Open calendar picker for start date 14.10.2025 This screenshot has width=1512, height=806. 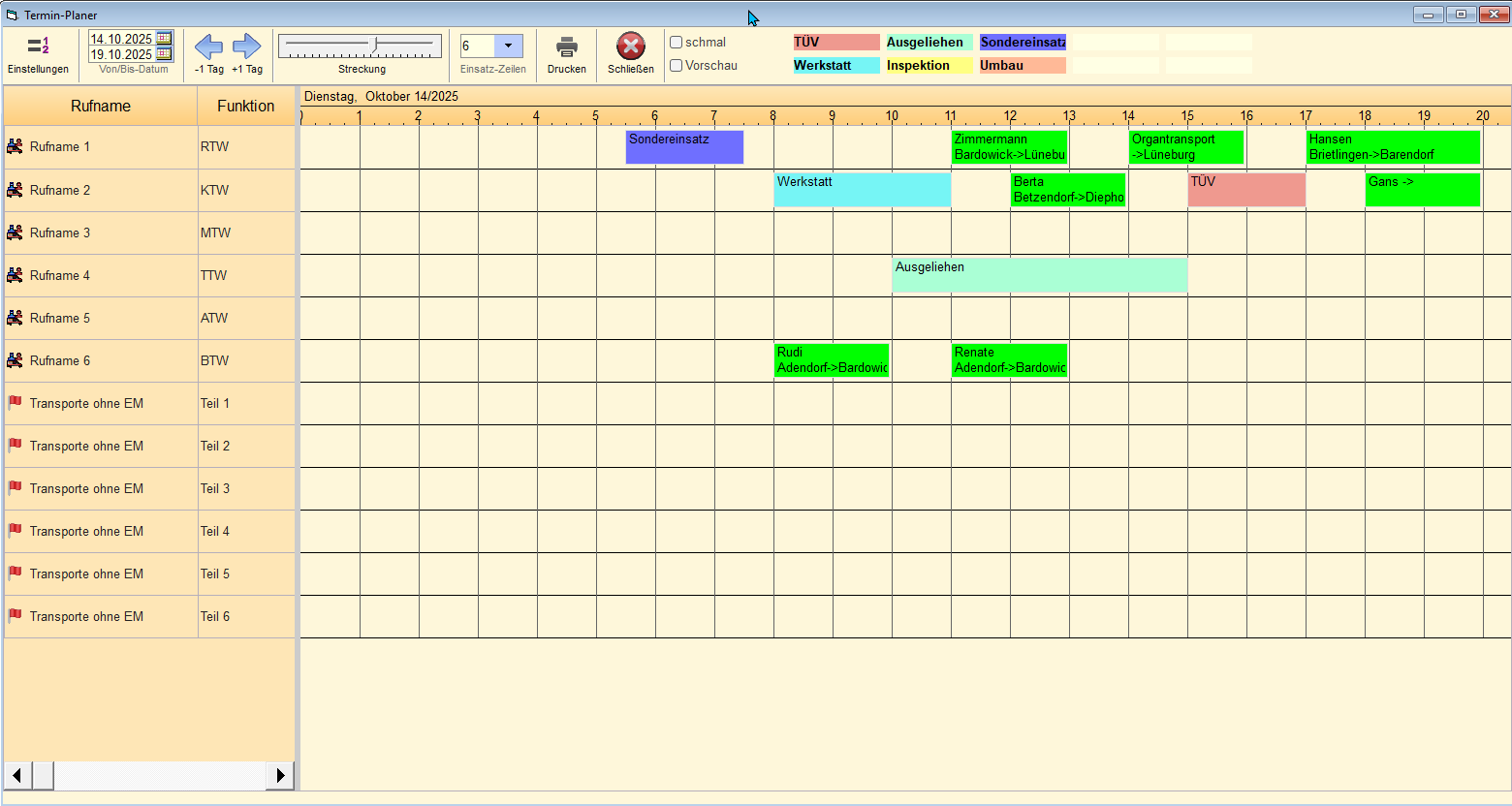coord(164,39)
